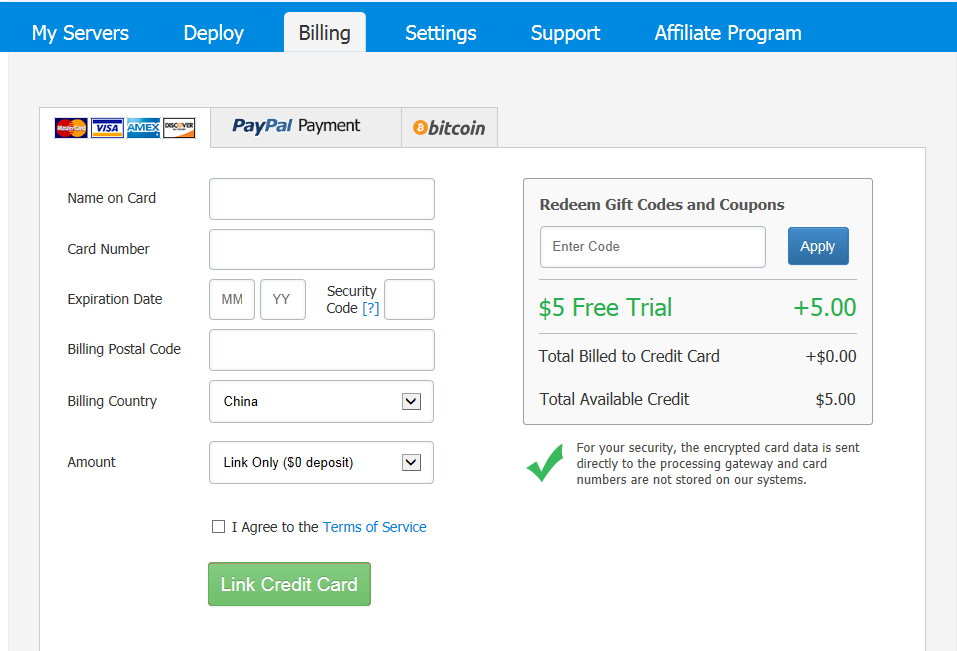Switch to the Bitcoin payment tab

(449, 128)
